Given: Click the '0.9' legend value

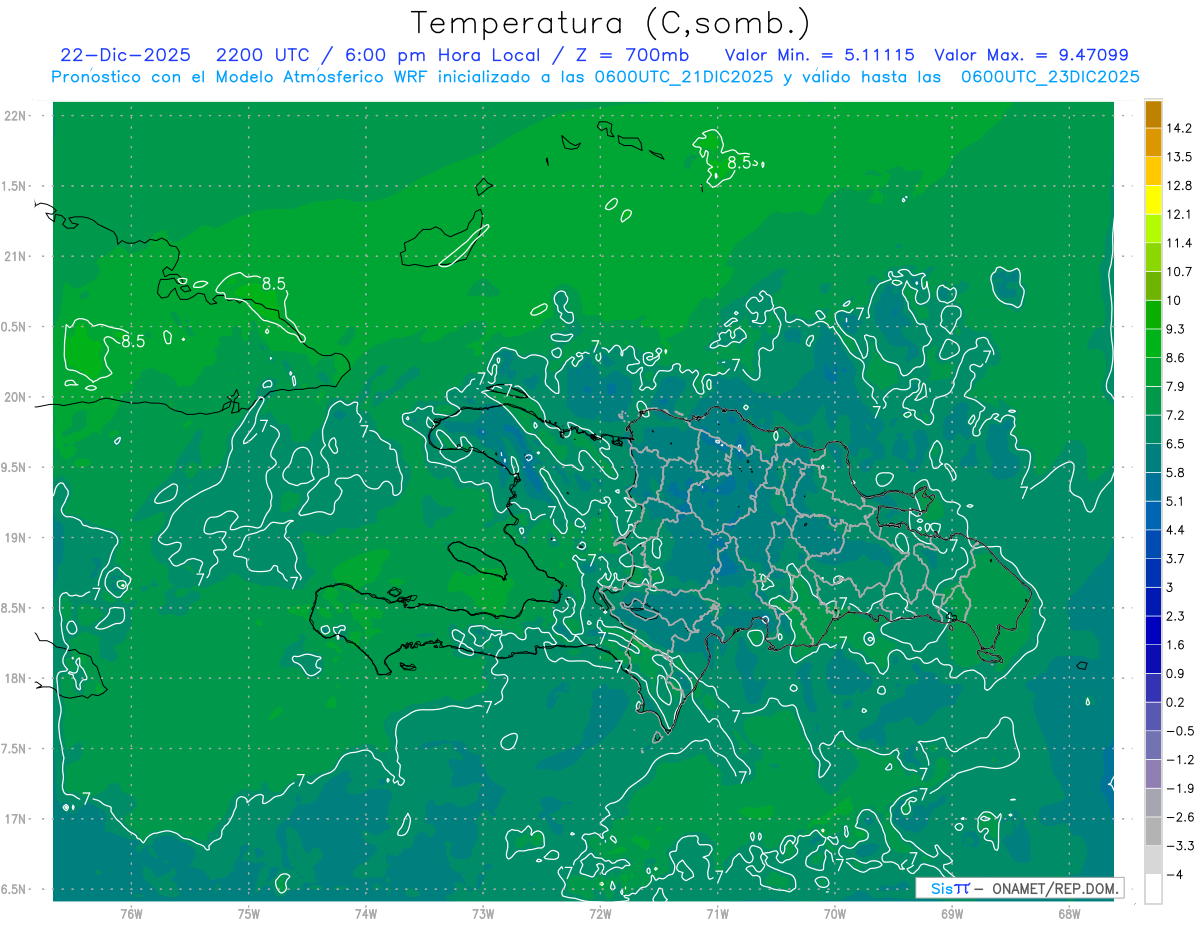Looking at the screenshot, I should (1176, 674).
